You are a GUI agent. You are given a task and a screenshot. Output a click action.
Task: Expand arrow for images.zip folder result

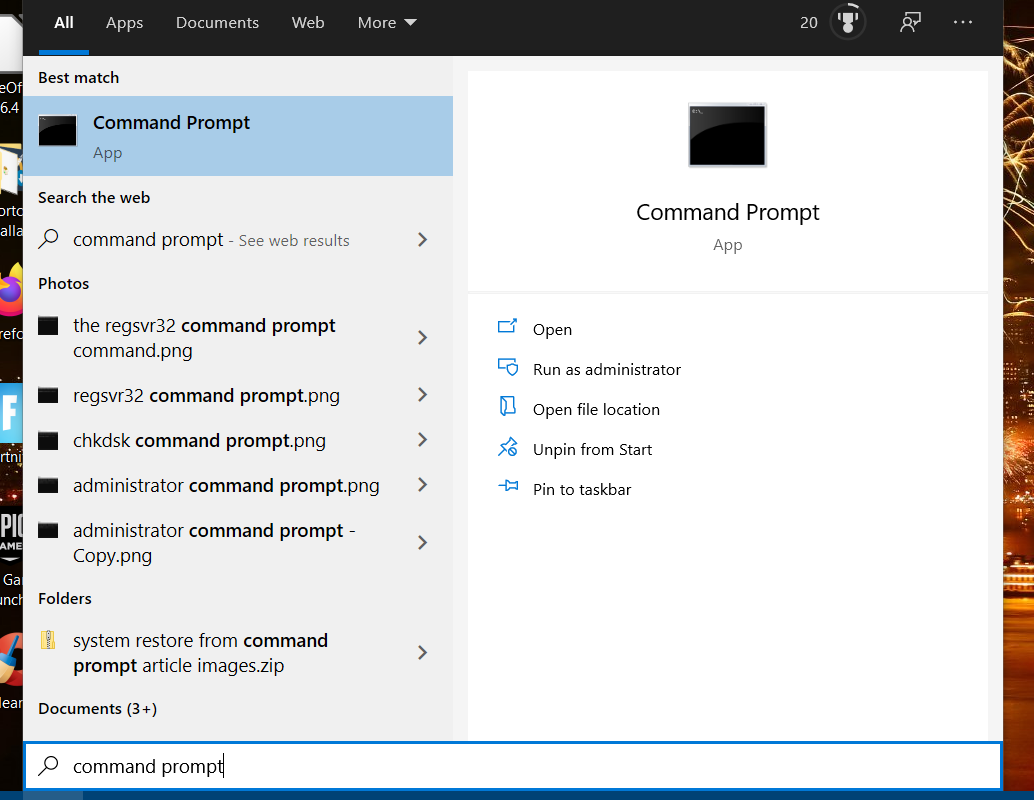[x=423, y=653]
